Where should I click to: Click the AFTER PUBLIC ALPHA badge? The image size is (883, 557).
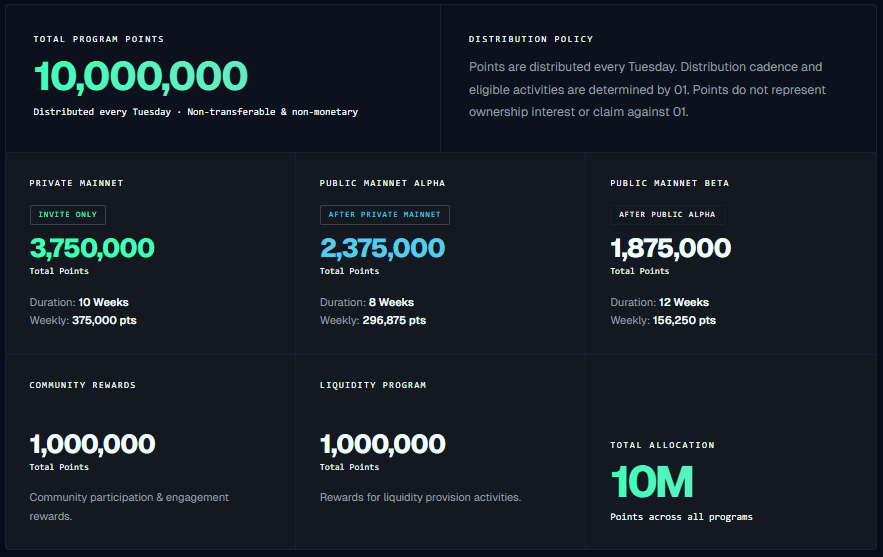coord(667,215)
